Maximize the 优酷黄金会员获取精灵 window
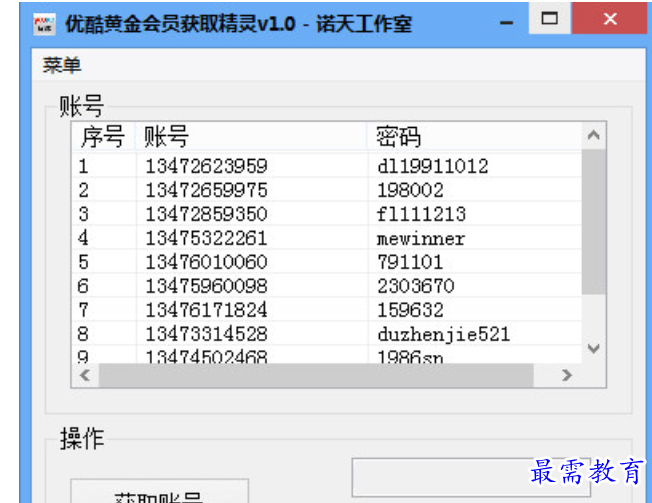The width and height of the screenshot is (652, 503). pyautogui.click(x=550, y=18)
